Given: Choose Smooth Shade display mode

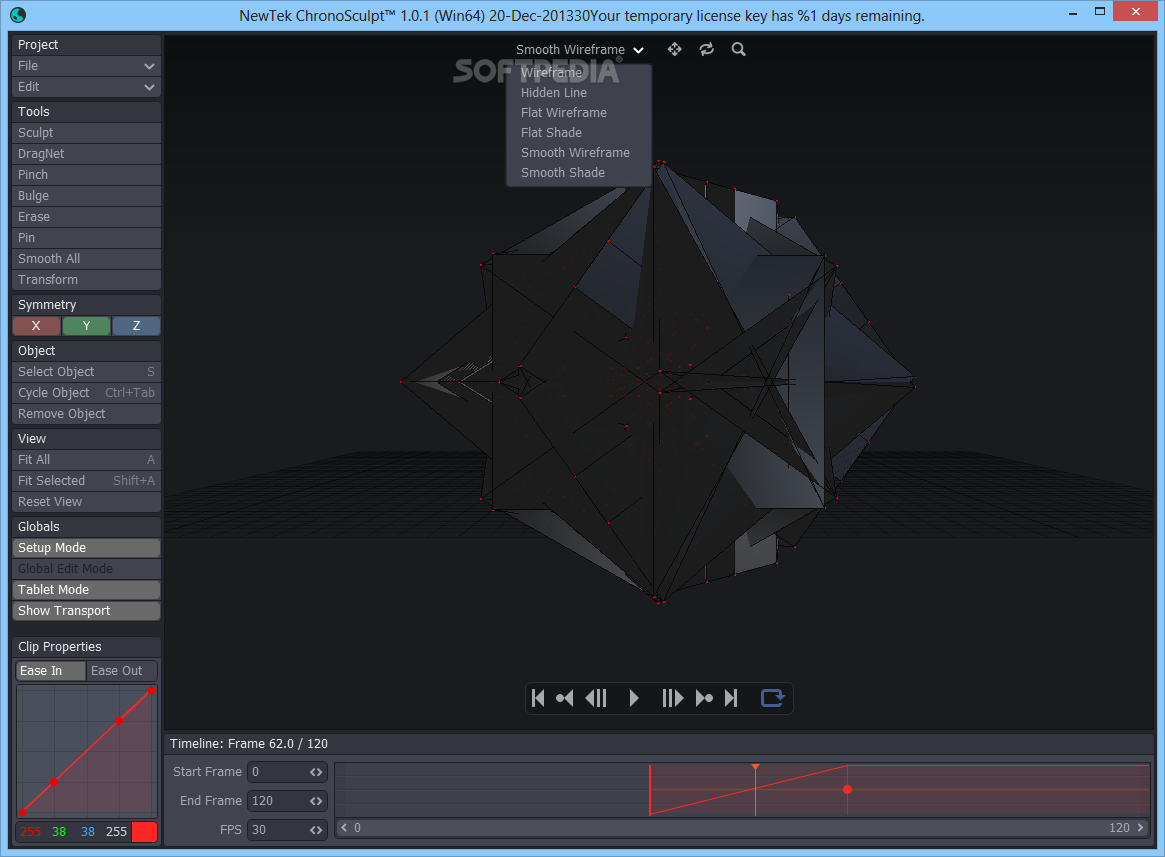Looking at the screenshot, I should pos(579,173).
